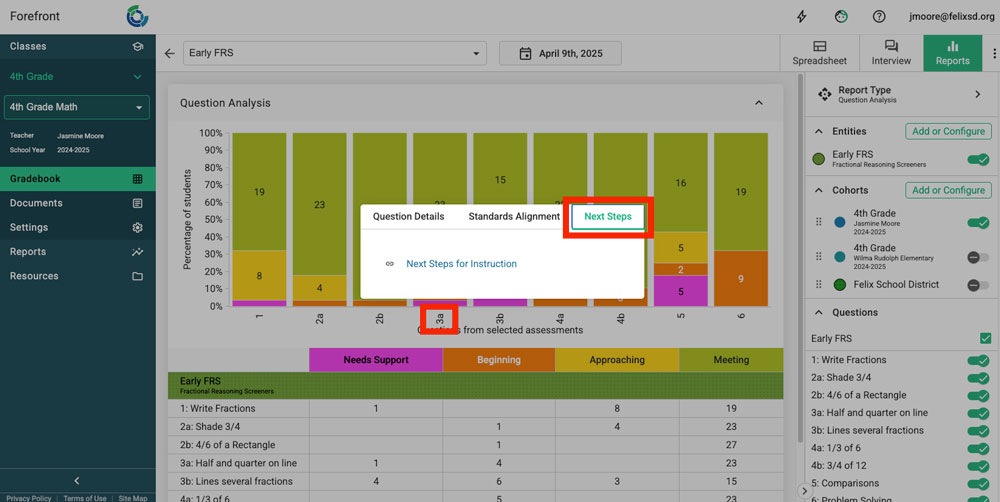Click Add or Configure for Entities
This screenshot has width=1000, height=502.
click(948, 131)
